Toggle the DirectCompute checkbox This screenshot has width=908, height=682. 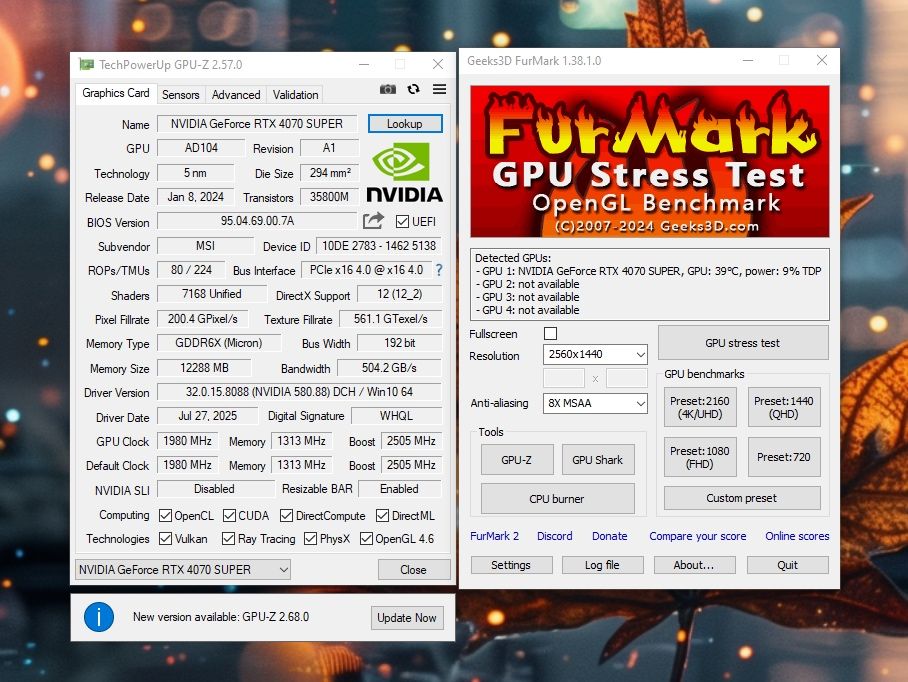(286, 515)
